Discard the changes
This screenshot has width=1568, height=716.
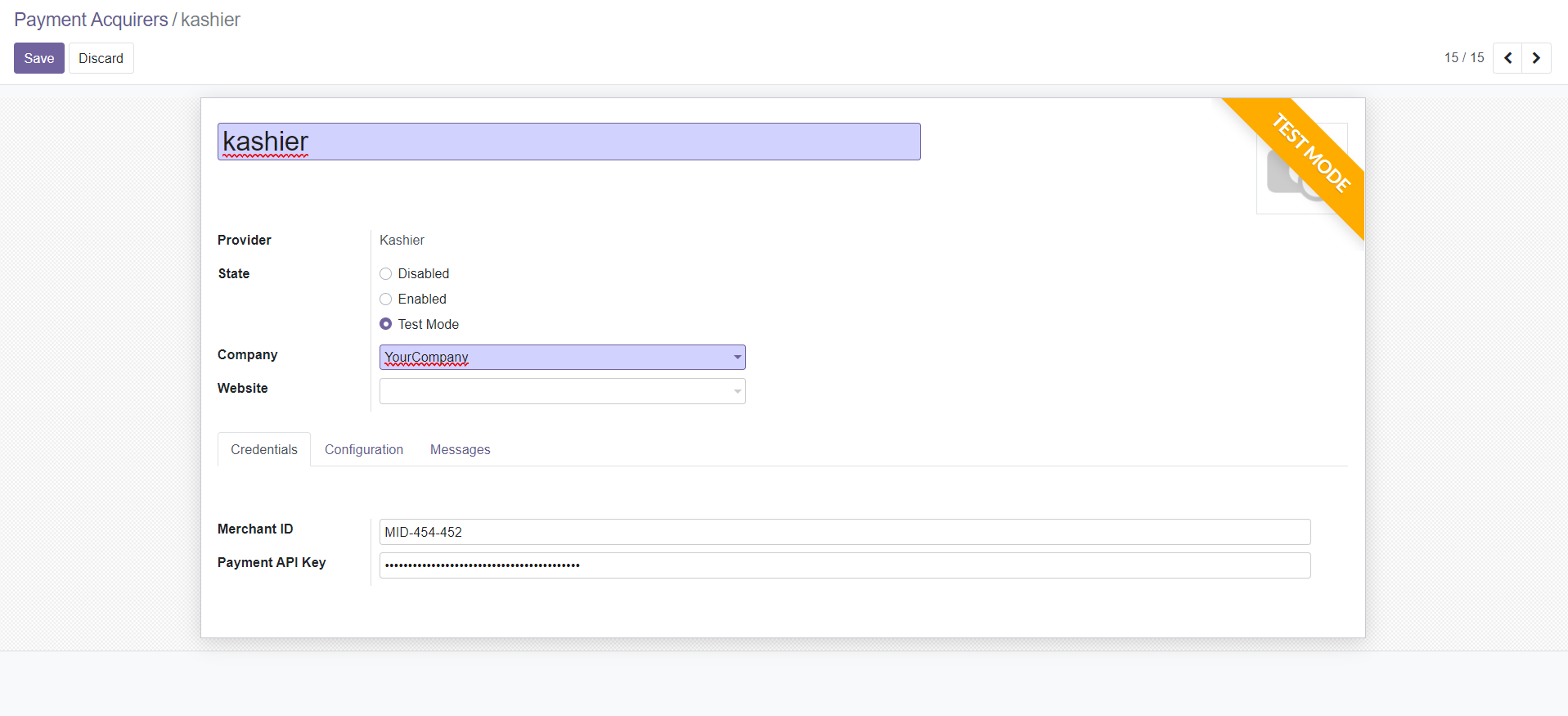click(101, 58)
